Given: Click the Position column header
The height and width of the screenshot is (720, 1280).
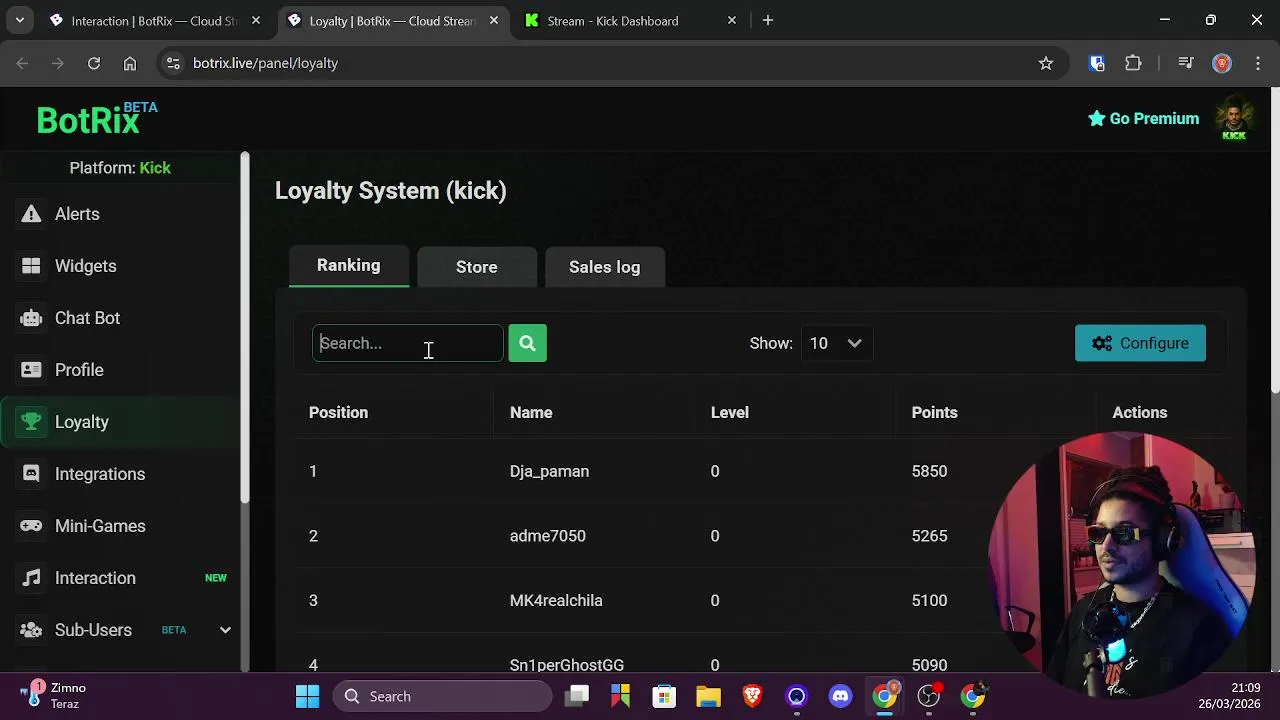Looking at the screenshot, I should pos(338,412).
